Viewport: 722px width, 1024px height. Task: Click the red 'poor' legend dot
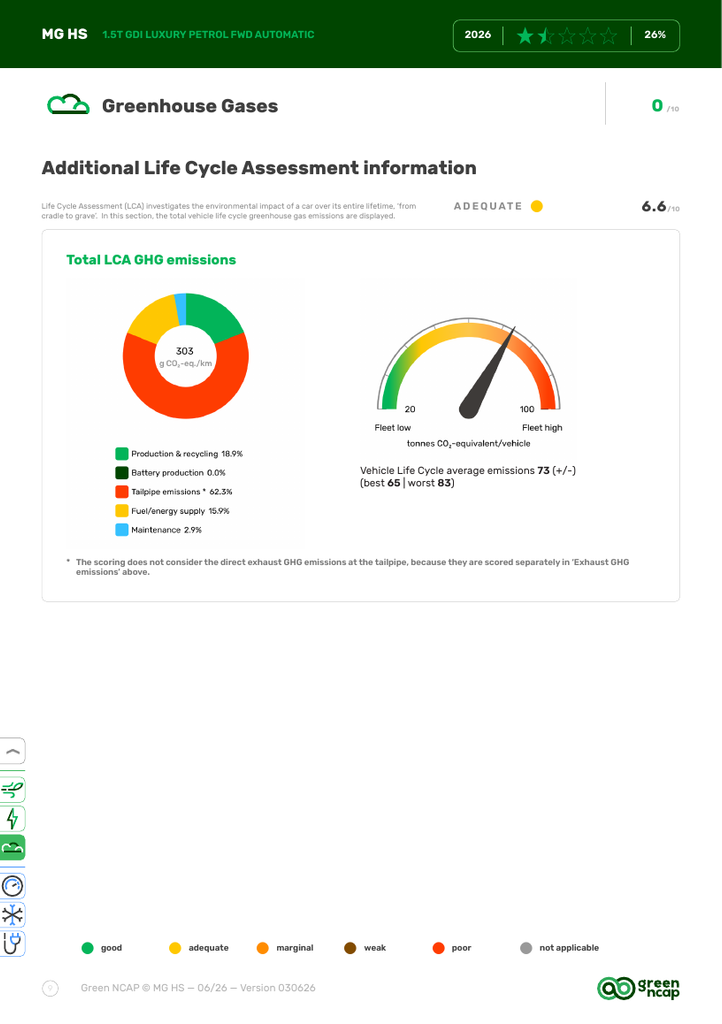(x=438, y=948)
